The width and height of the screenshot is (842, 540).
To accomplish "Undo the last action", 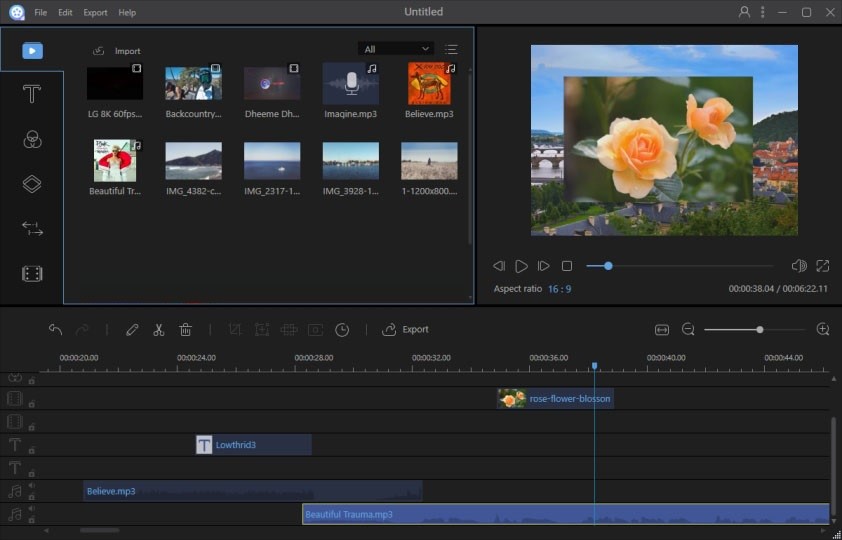I will coord(55,330).
